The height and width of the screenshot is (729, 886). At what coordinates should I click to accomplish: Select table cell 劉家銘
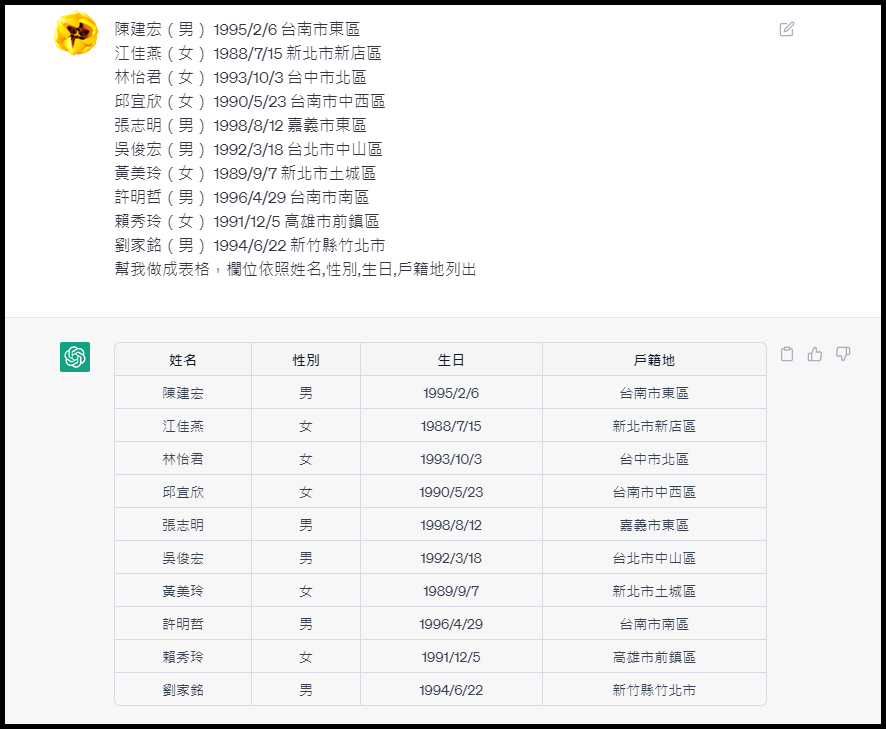[183, 689]
